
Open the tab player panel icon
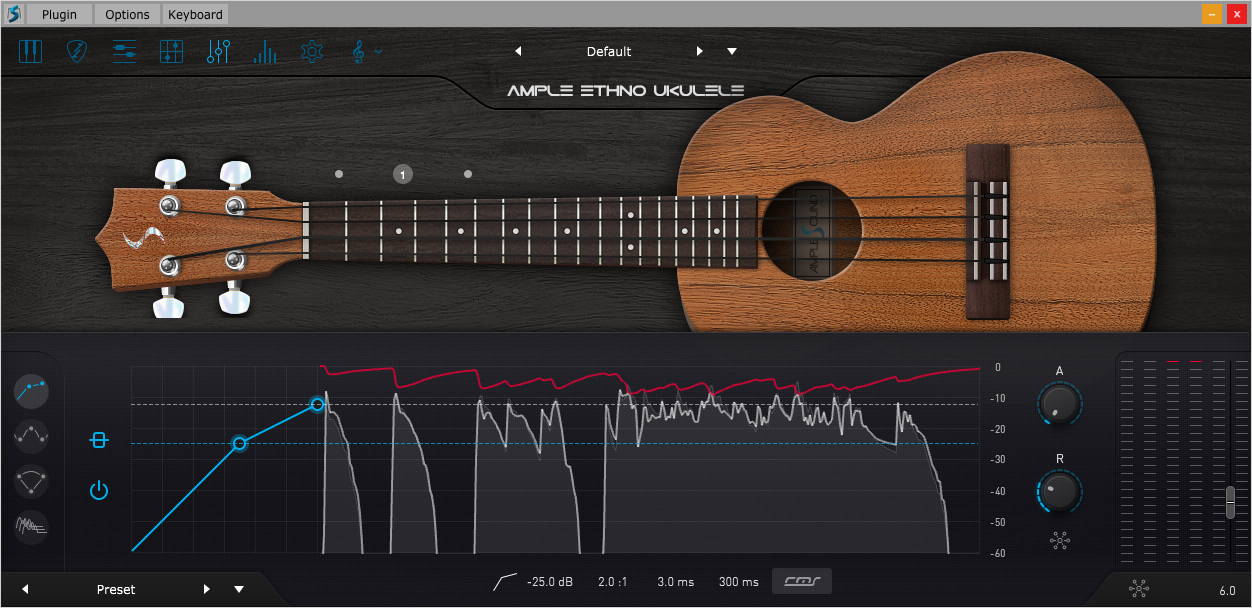[125, 52]
